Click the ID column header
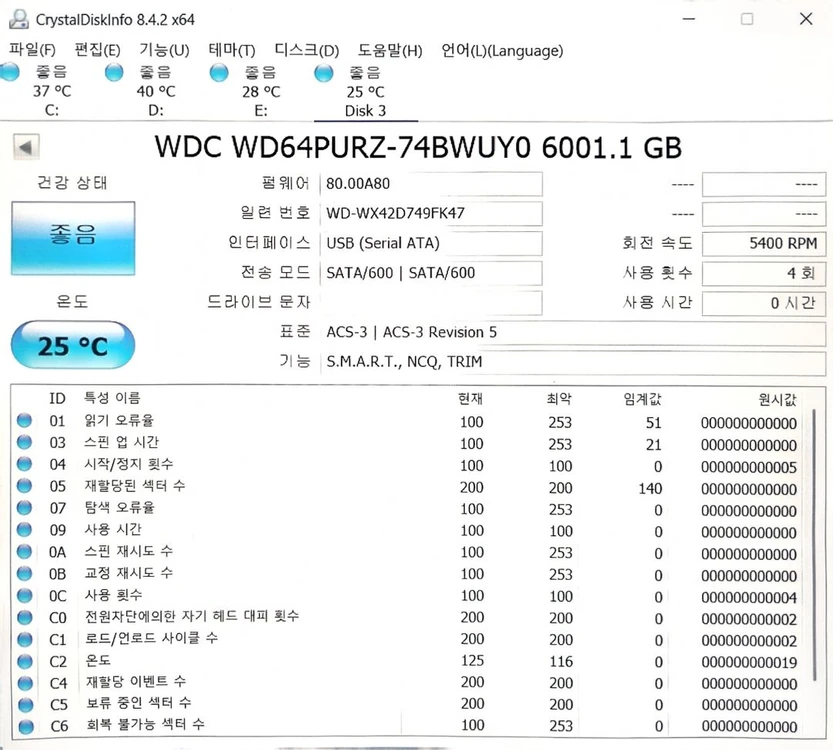The height and width of the screenshot is (750, 833). coord(57,398)
